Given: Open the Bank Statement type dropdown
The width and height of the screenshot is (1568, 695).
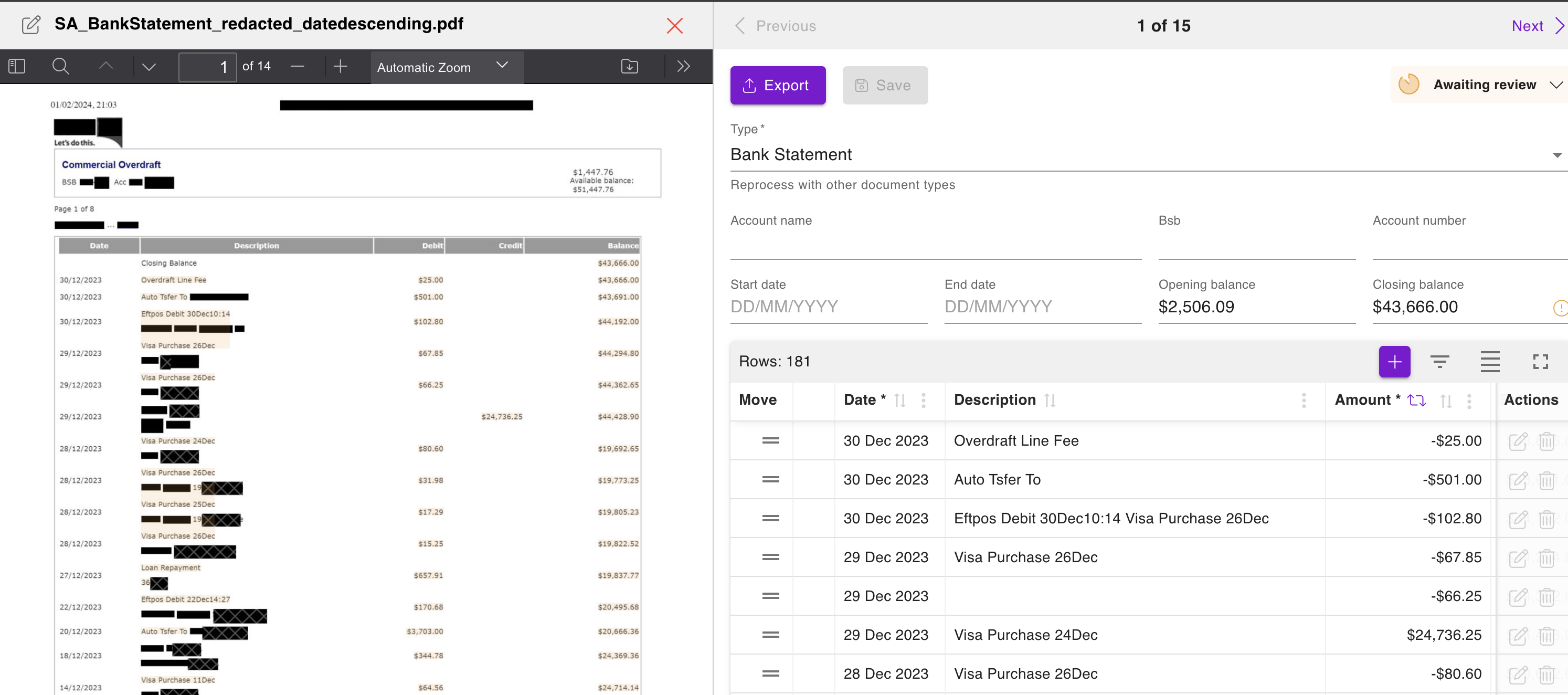Looking at the screenshot, I should click(x=1149, y=155).
